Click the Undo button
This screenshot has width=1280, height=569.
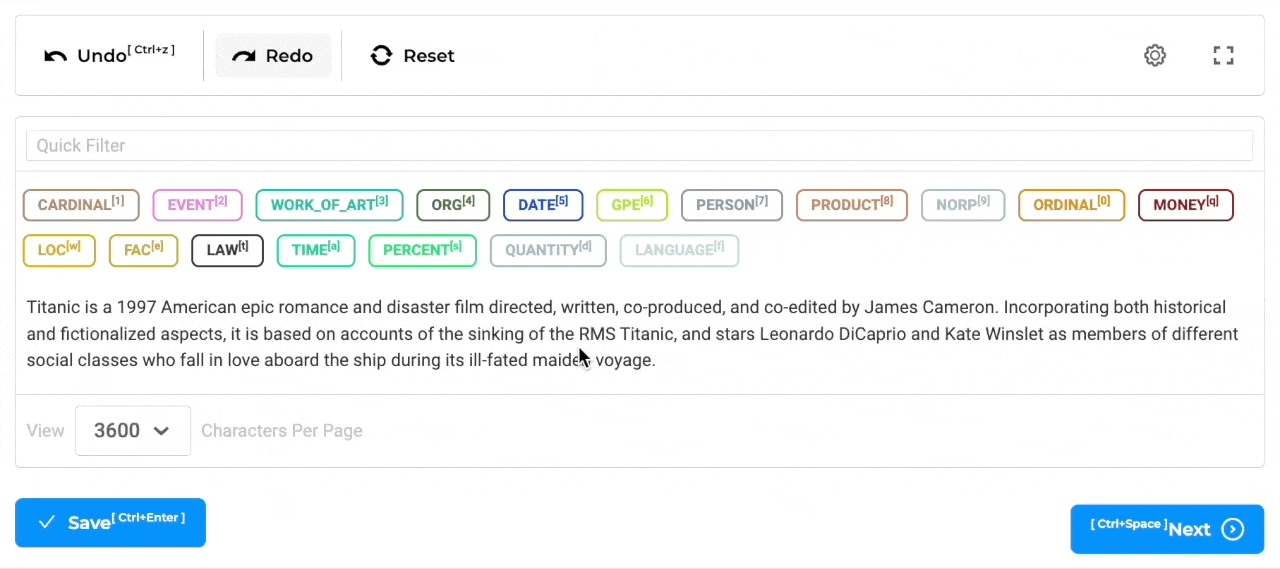(109, 55)
